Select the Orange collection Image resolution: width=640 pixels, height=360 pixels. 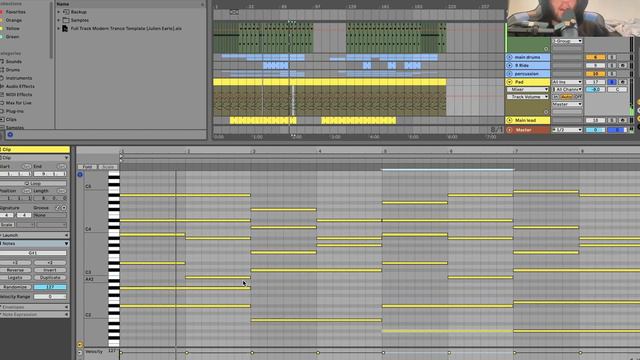pyautogui.click(x=14, y=20)
